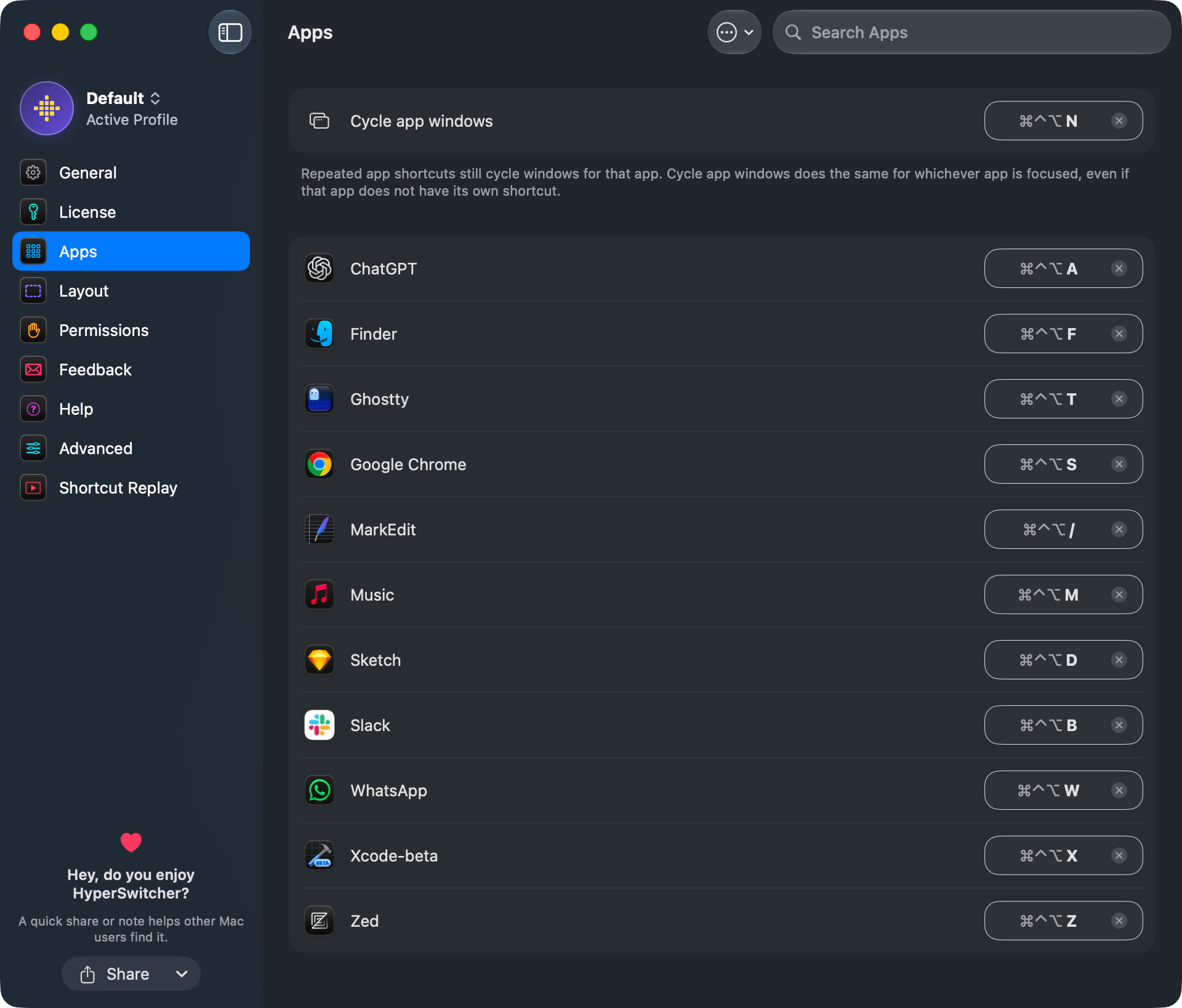This screenshot has width=1182, height=1008.
Task: Clear the Sketch shortcut
Action: [1119, 660]
